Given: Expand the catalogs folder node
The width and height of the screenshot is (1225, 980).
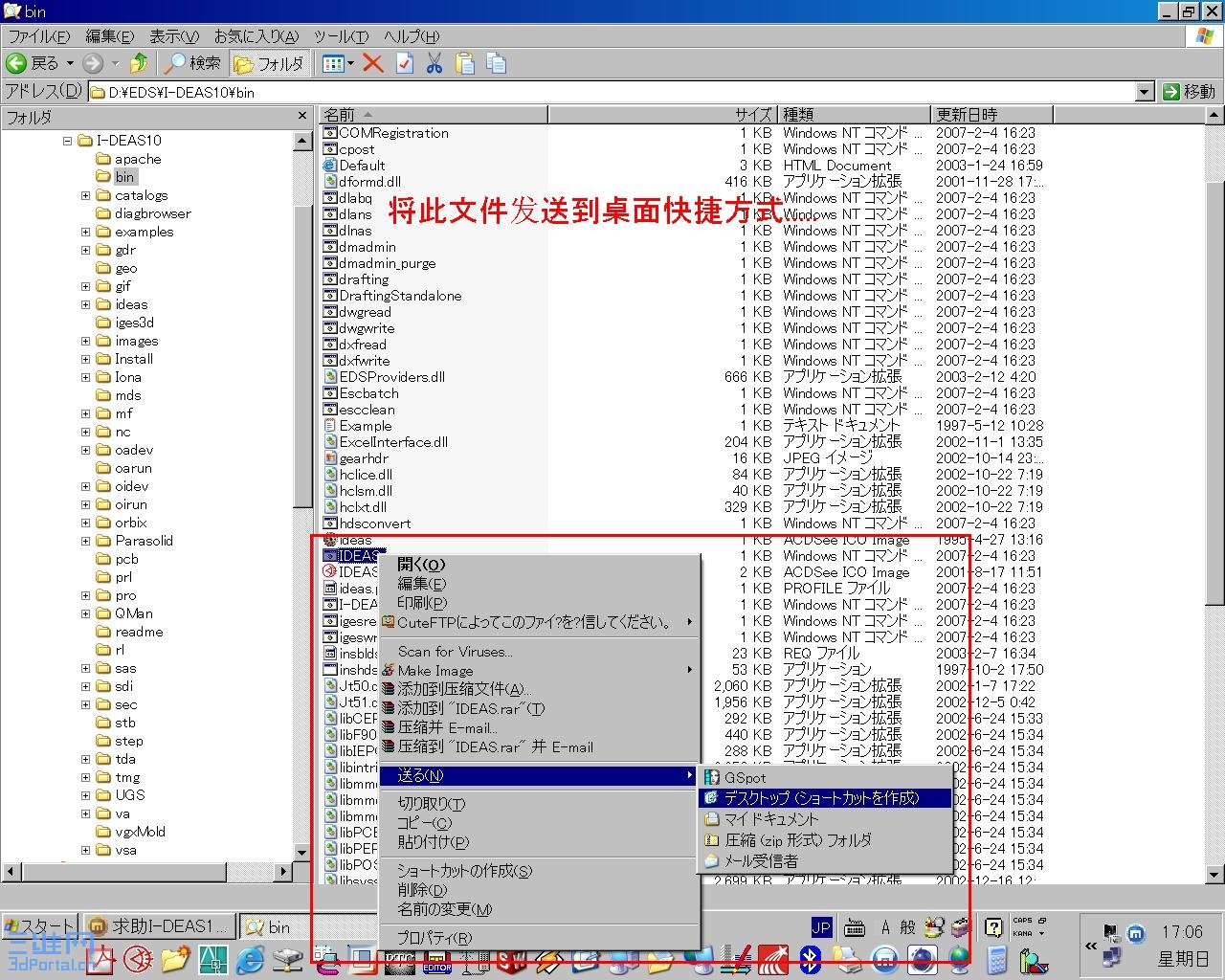Looking at the screenshot, I should coord(86,195).
